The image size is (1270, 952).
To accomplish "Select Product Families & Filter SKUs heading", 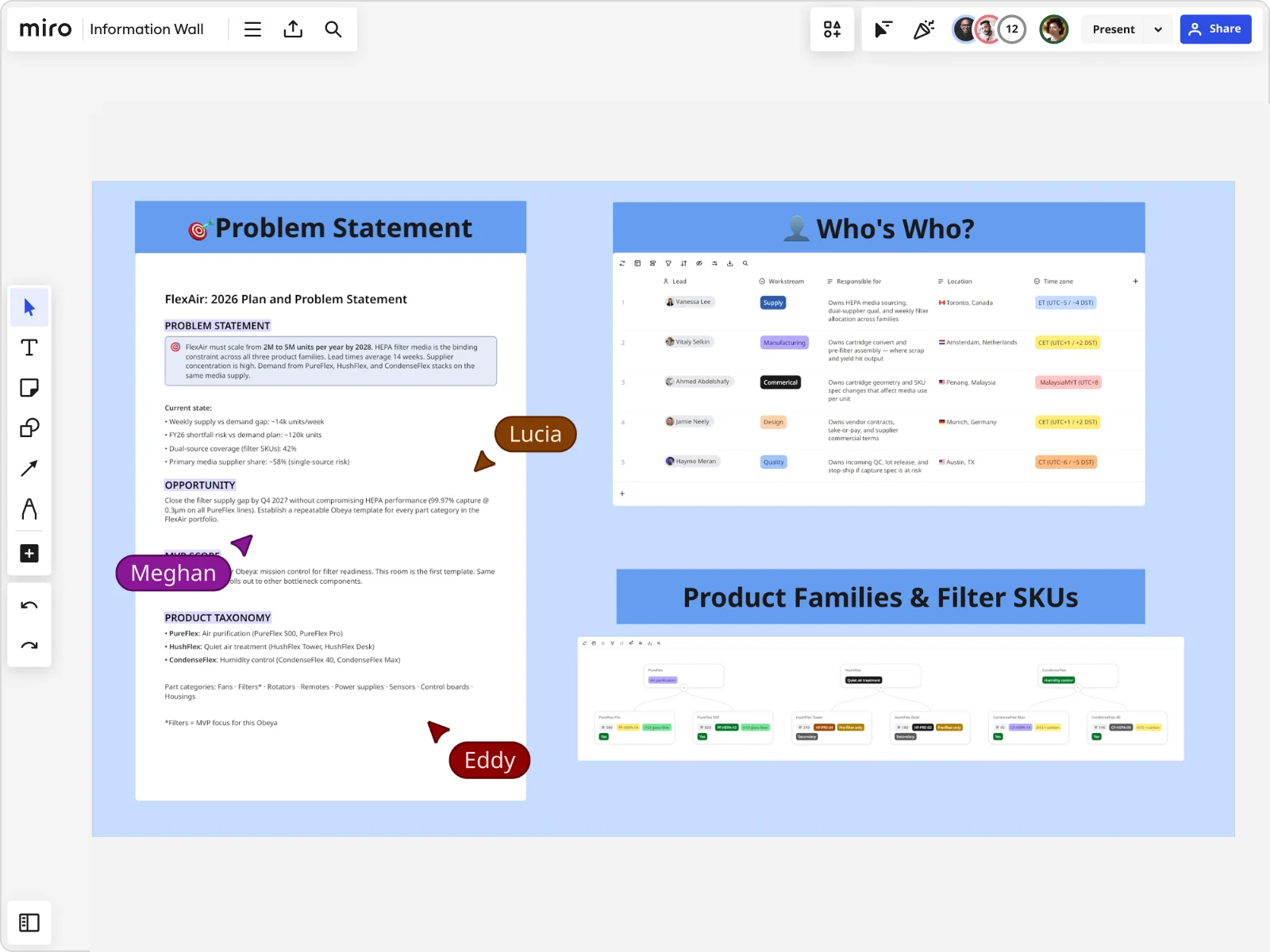I will [x=880, y=597].
